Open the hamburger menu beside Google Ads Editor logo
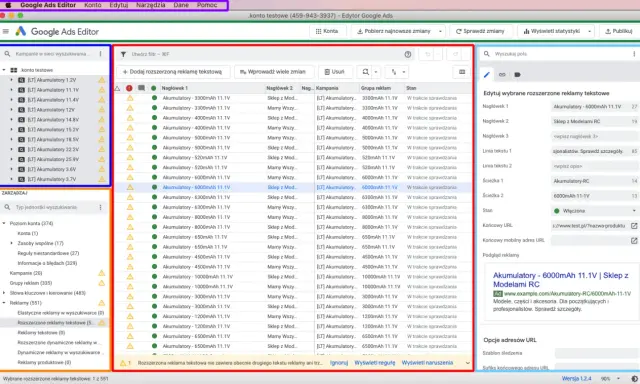The image size is (640, 384). pos(6,31)
